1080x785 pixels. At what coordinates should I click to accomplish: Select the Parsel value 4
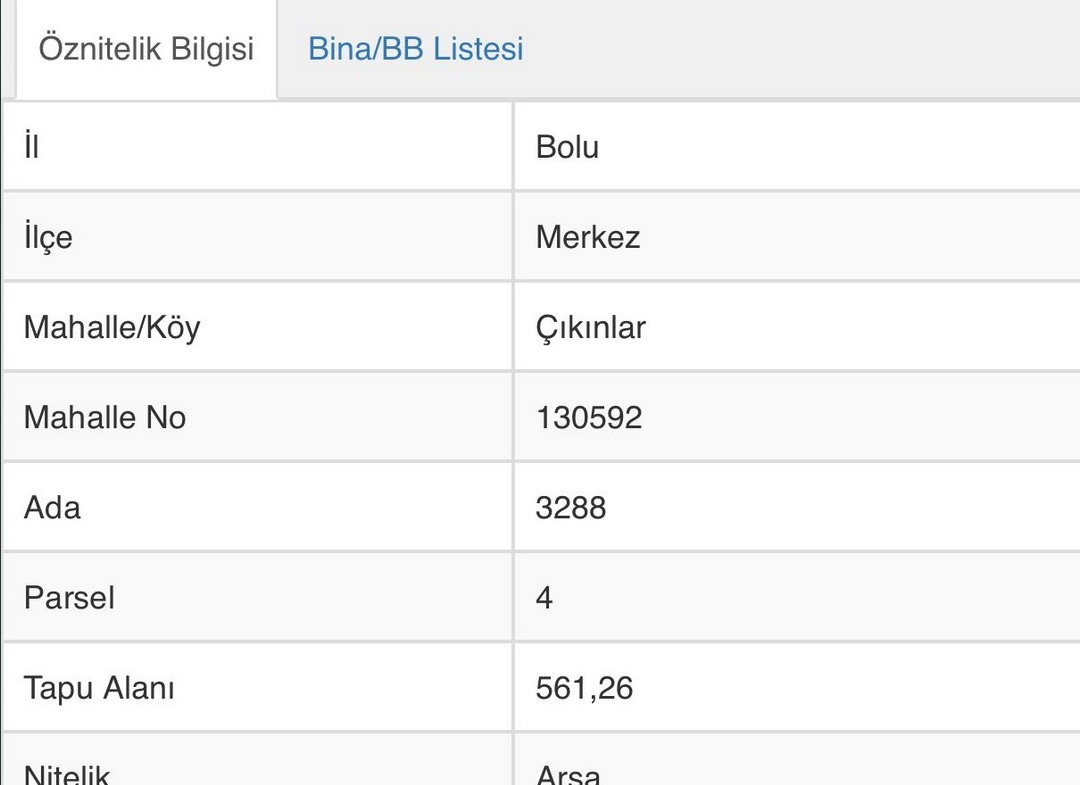click(x=544, y=598)
